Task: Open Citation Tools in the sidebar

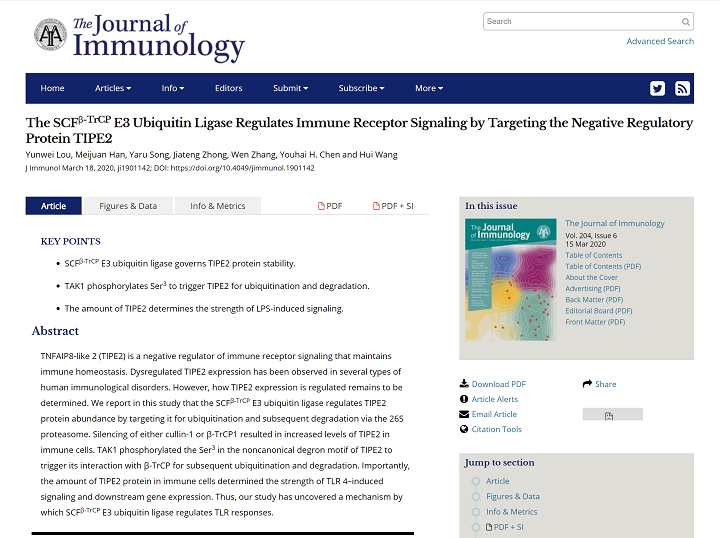Action: coord(496,429)
